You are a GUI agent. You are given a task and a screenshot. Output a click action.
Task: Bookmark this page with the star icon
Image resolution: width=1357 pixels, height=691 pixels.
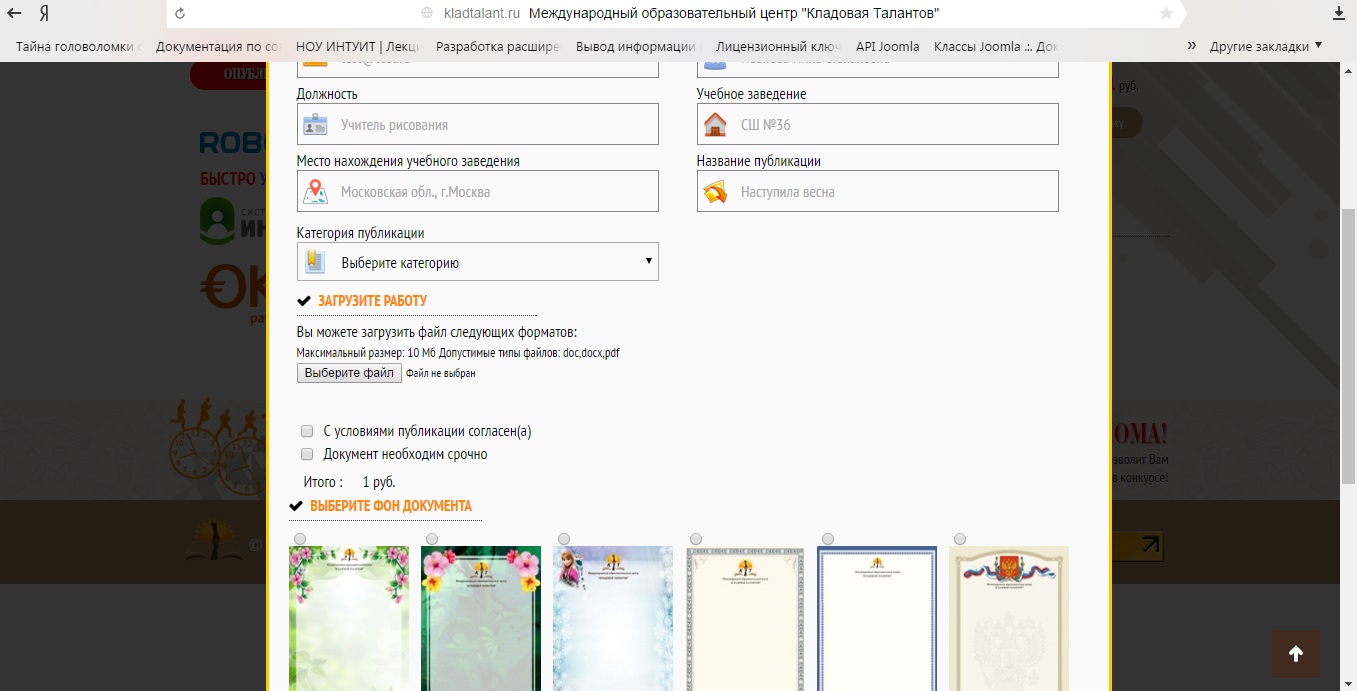(1166, 14)
